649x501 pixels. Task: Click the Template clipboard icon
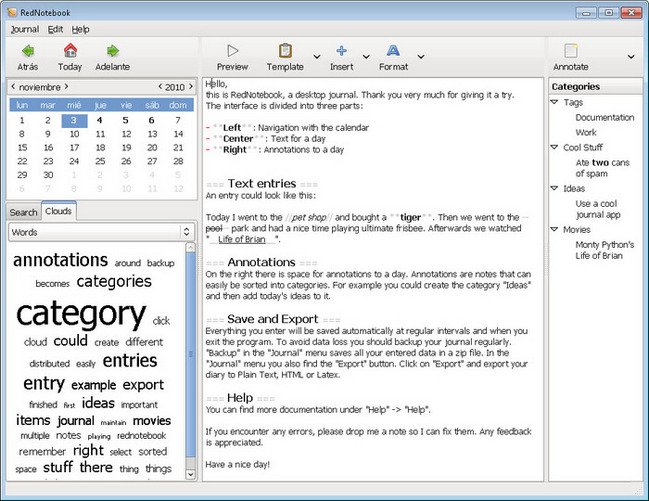click(x=285, y=51)
